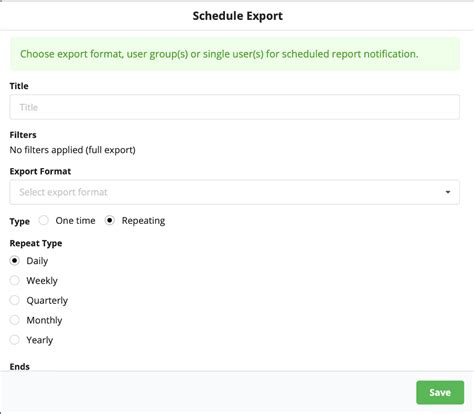Click the Schedule Export heading

click(x=238, y=16)
